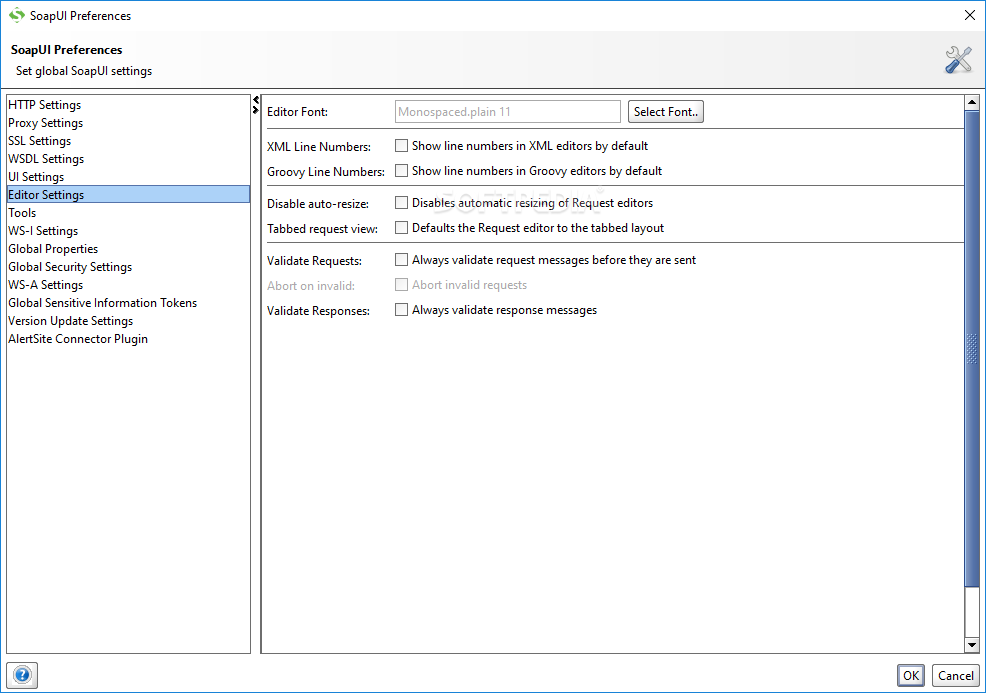Select WS-I Settings
Screen dimensions: 986x693
coord(128,231)
